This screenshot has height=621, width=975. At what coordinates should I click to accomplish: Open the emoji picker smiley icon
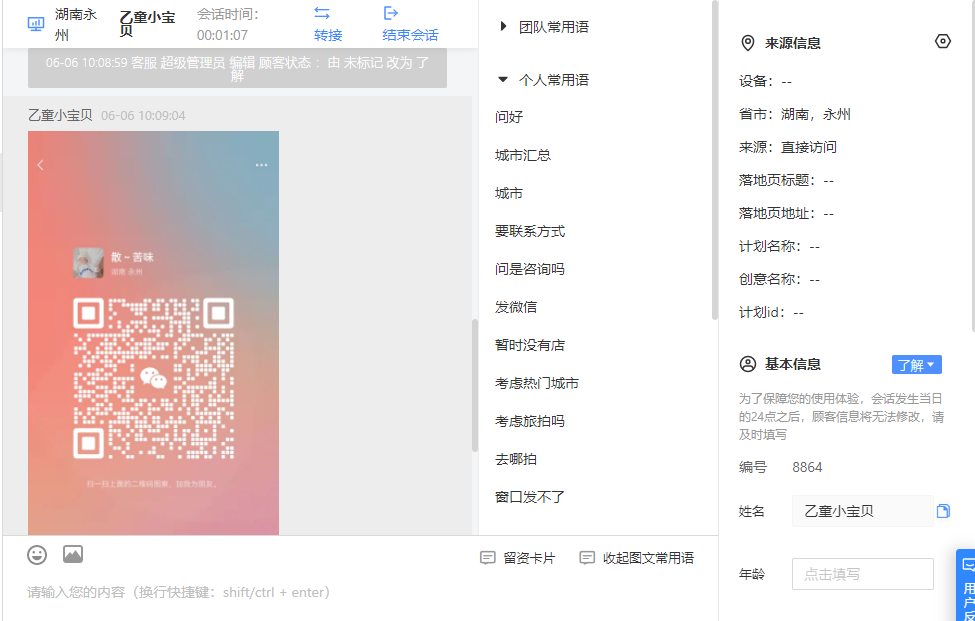37,554
